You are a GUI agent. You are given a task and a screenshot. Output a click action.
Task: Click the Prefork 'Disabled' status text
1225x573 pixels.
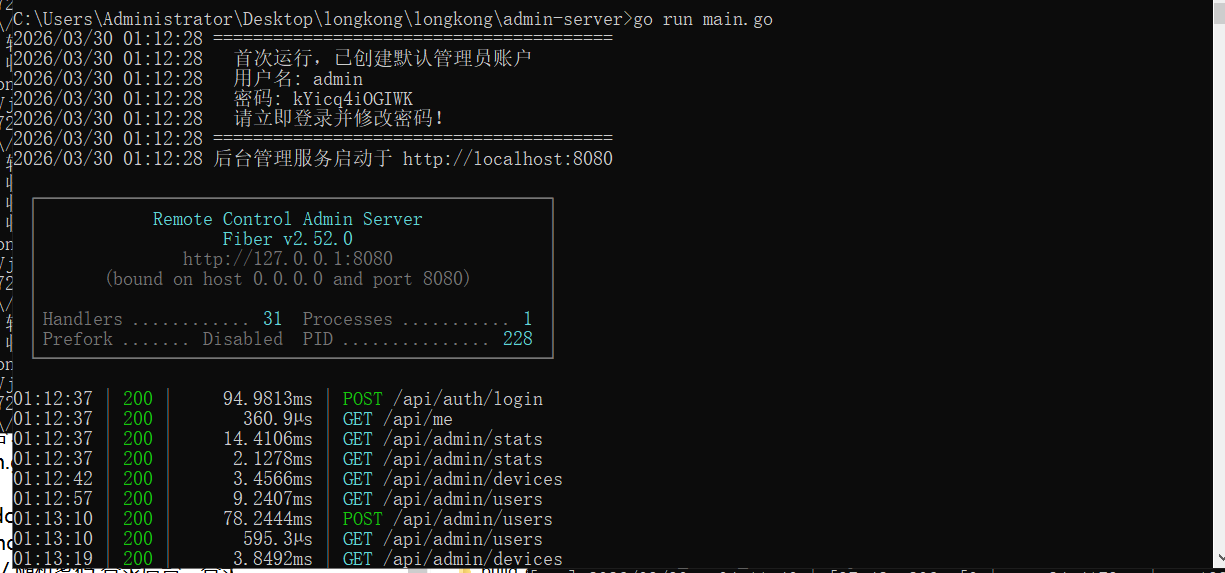[243, 339]
